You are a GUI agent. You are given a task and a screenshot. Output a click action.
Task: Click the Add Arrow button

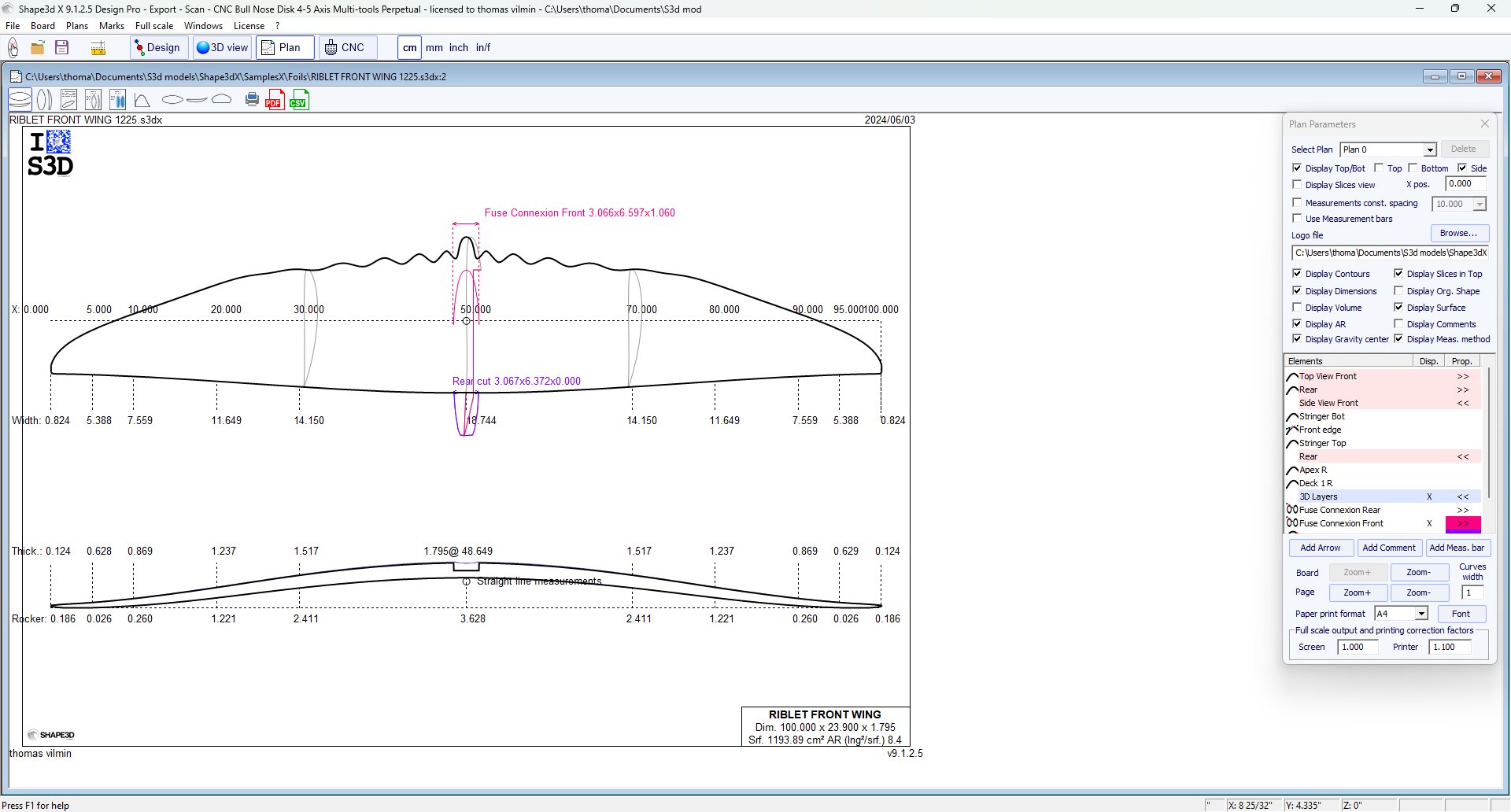pyautogui.click(x=1321, y=548)
